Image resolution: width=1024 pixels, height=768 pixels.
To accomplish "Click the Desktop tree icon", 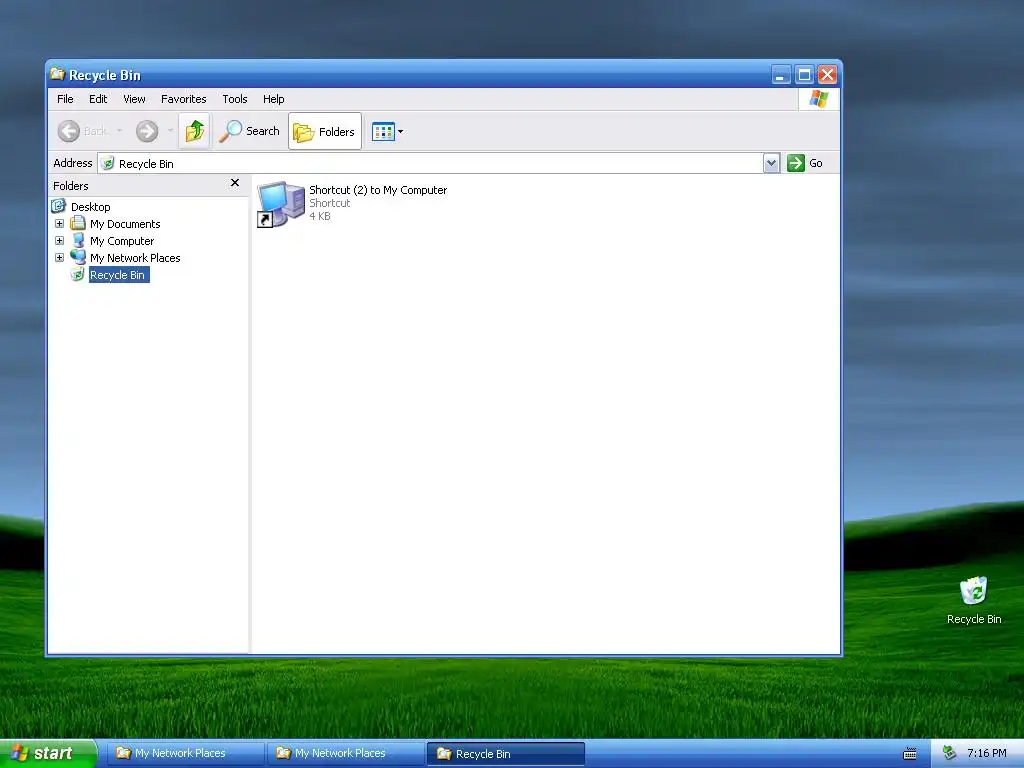I will click(x=59, y=206).
